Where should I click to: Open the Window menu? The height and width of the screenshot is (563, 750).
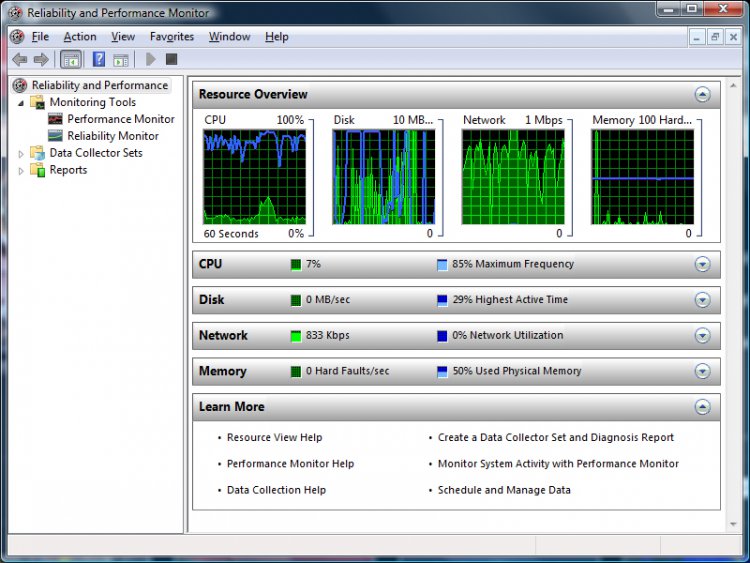tap(230, 37)
